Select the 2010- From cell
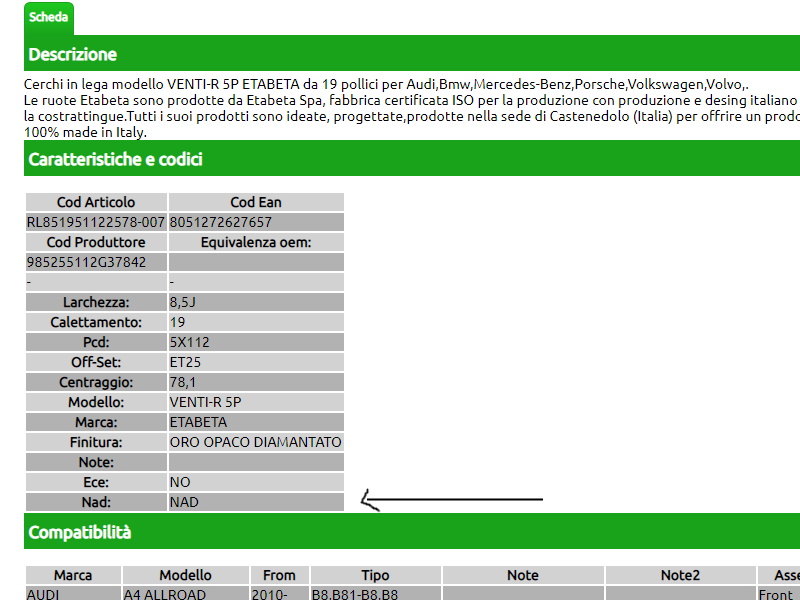This screenshot has width=800, height=600. click(280, 593)
